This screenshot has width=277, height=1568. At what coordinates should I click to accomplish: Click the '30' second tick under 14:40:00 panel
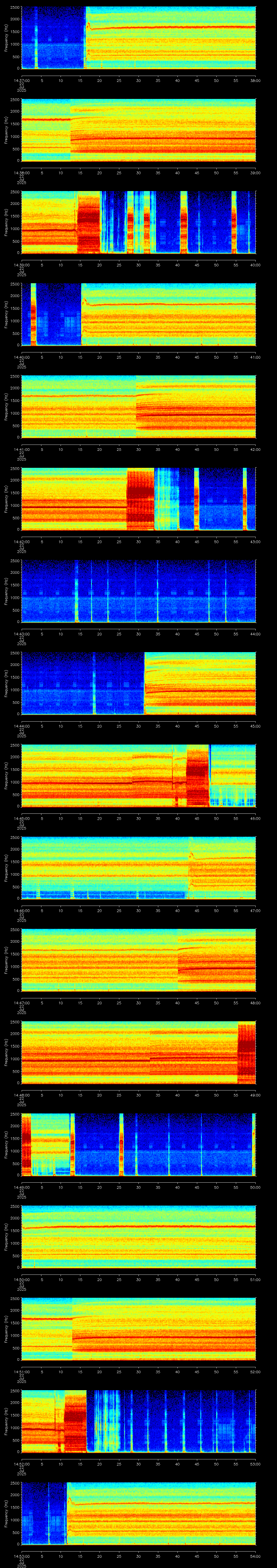point(139,357)
